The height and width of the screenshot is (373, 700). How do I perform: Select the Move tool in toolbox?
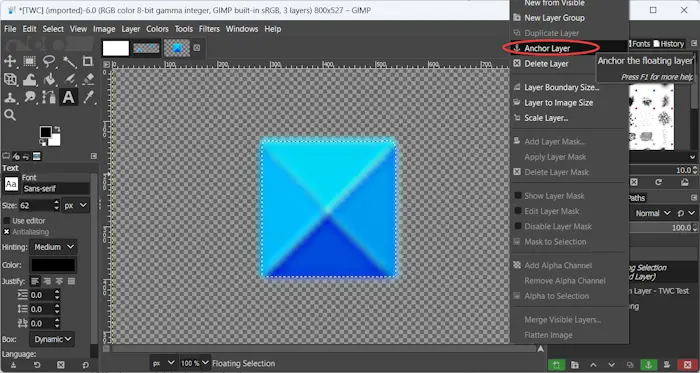point(10,62)
